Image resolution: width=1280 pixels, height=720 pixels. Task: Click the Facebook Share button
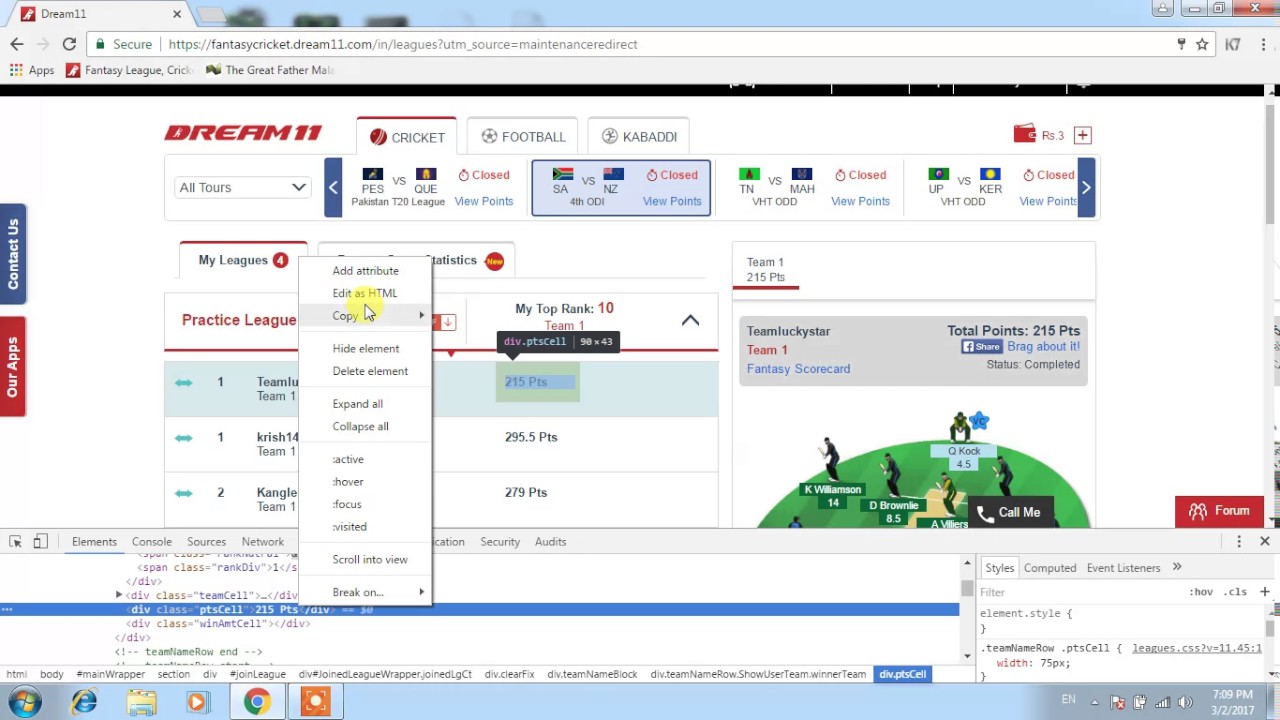click(x=982, y=347)
